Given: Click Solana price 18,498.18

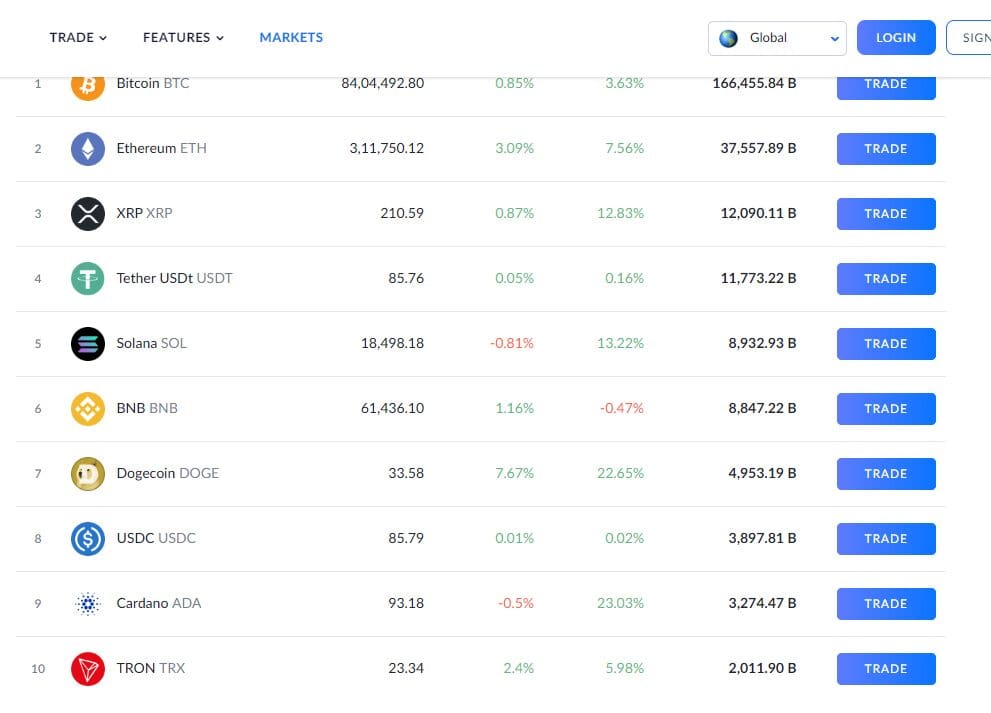Looking at the screenshot, I should 392,343.
